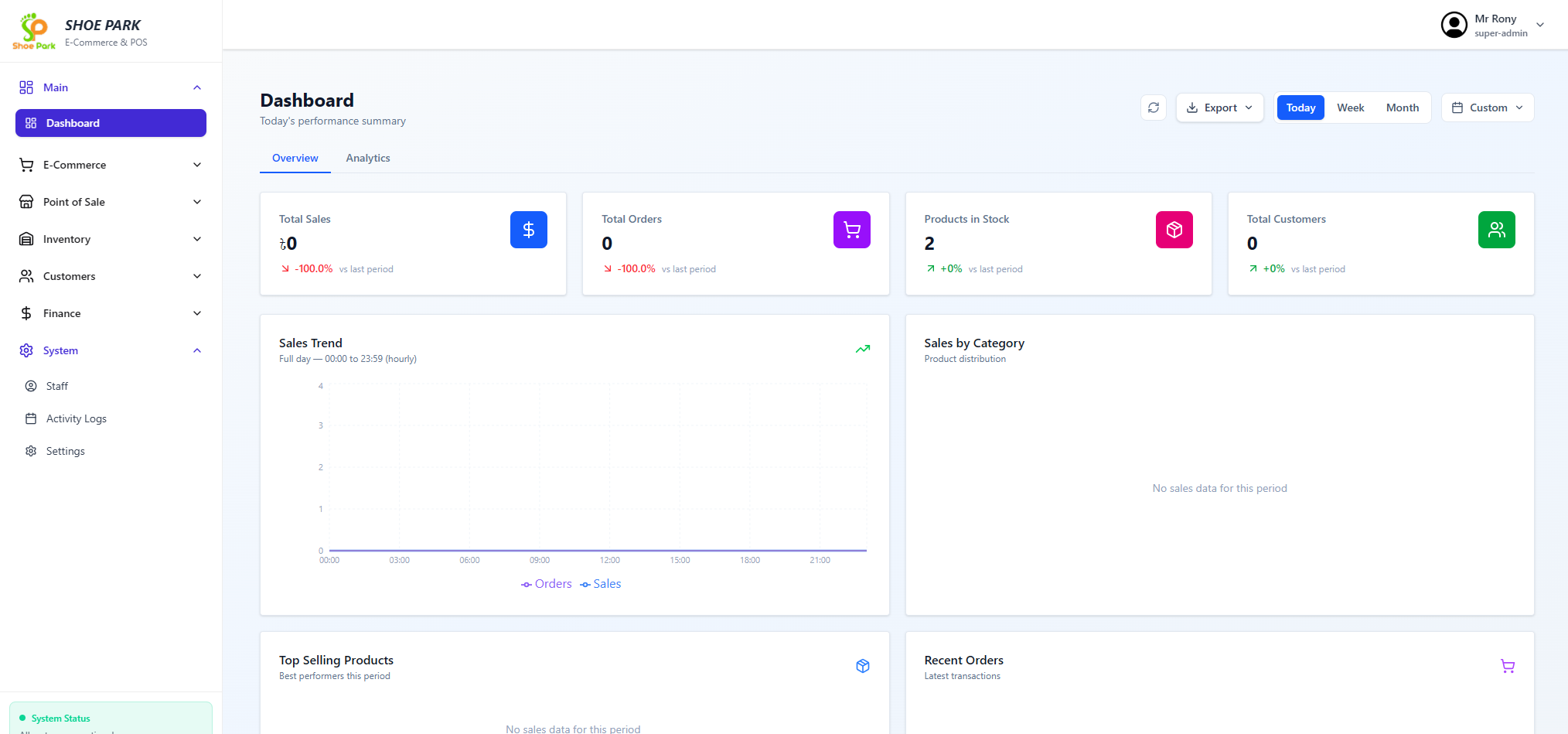Click the blue box icon in Top Selling Products
The height and width of the screenshot is (734, 1568).
[863, 666]
